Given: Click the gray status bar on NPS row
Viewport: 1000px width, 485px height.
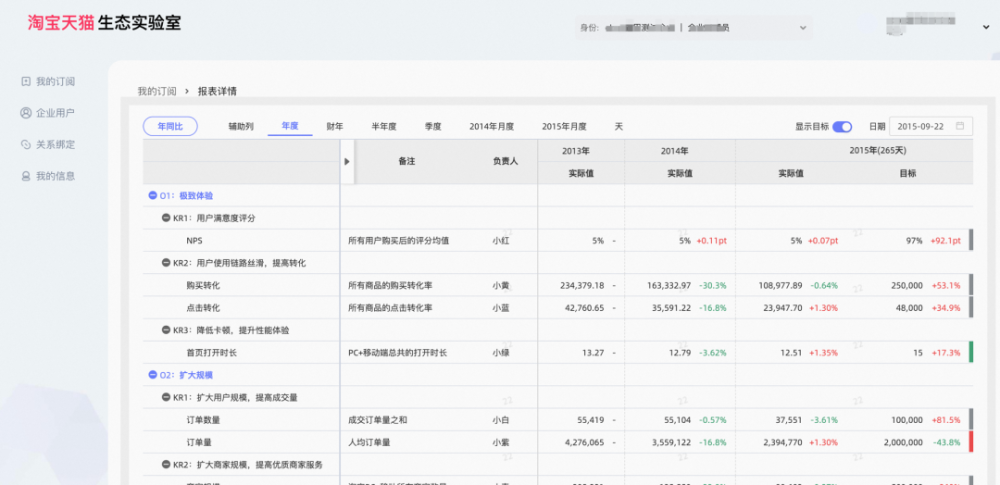Looking at the screenshot, I should pos(971,241).
